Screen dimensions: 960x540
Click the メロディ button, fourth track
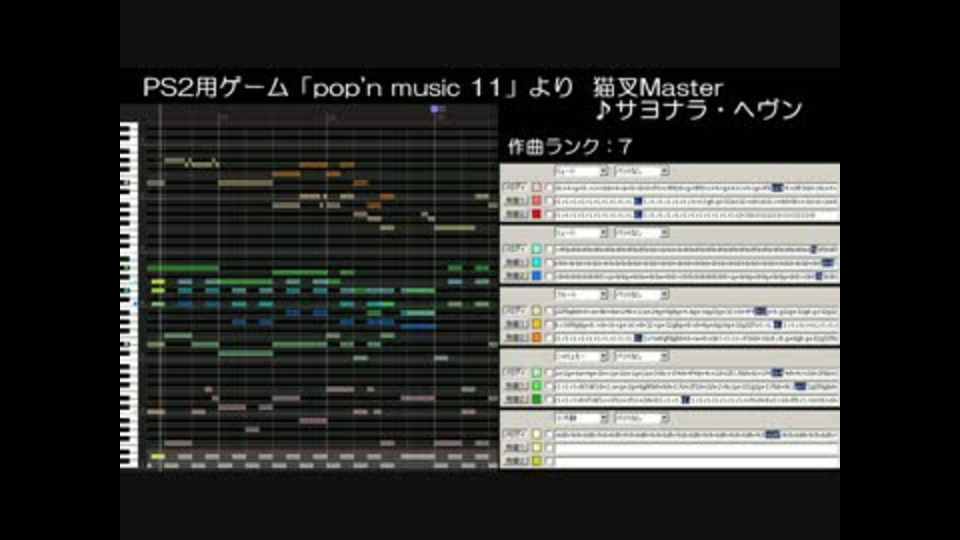pyautogui.click(x=515, y=372)
